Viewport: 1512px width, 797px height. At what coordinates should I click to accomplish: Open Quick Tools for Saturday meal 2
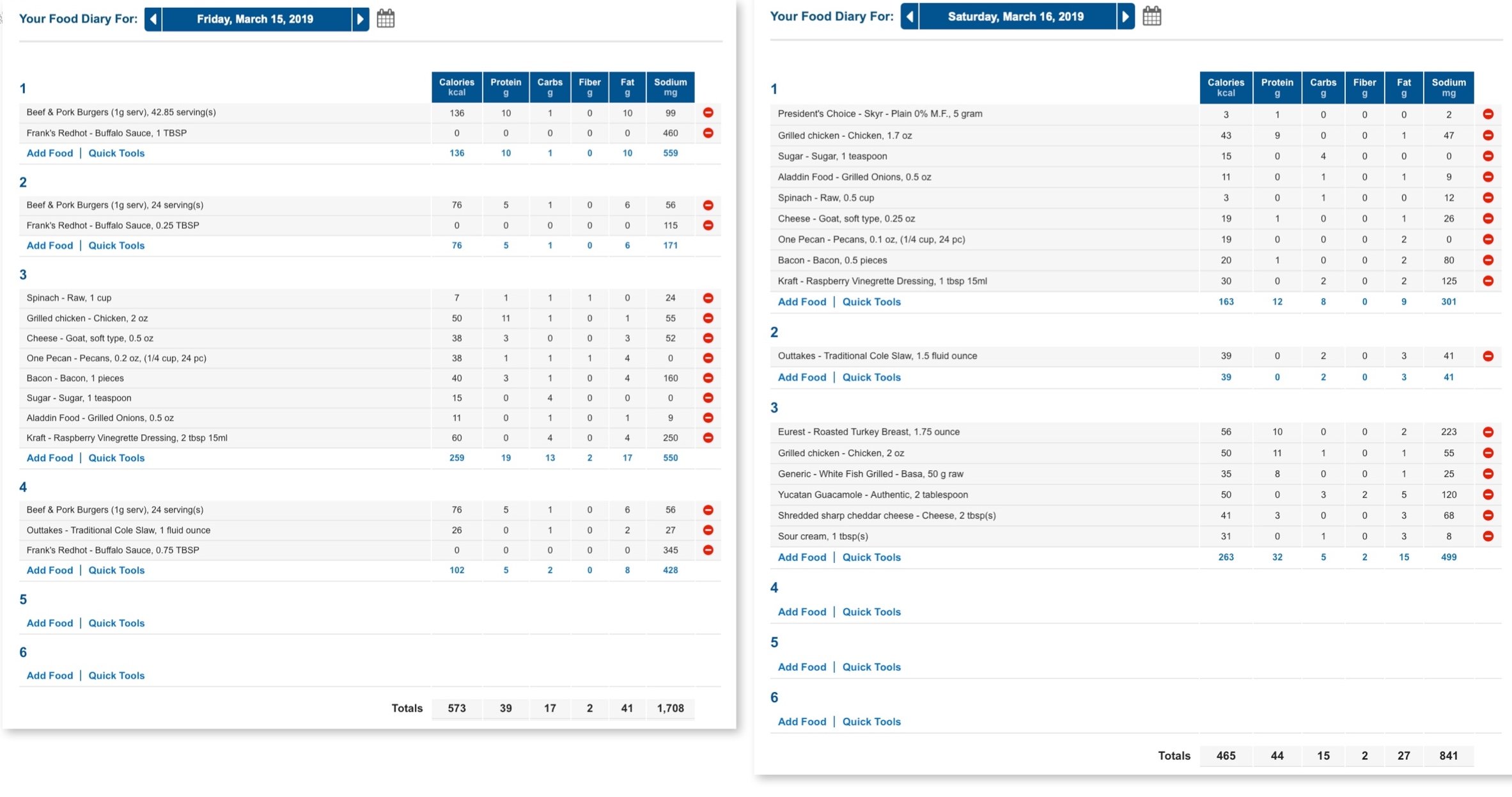871,377
